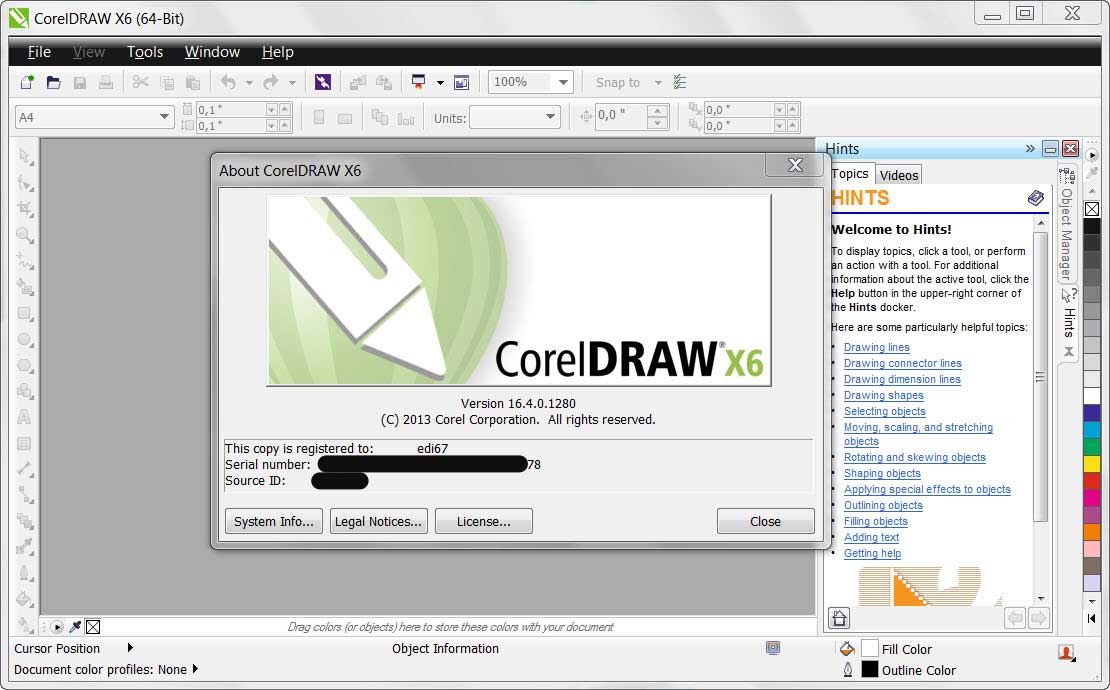Open the Options icon next to Snap to
The height and width of the screenshot is (690, 1110).
(x=680, y=82)
